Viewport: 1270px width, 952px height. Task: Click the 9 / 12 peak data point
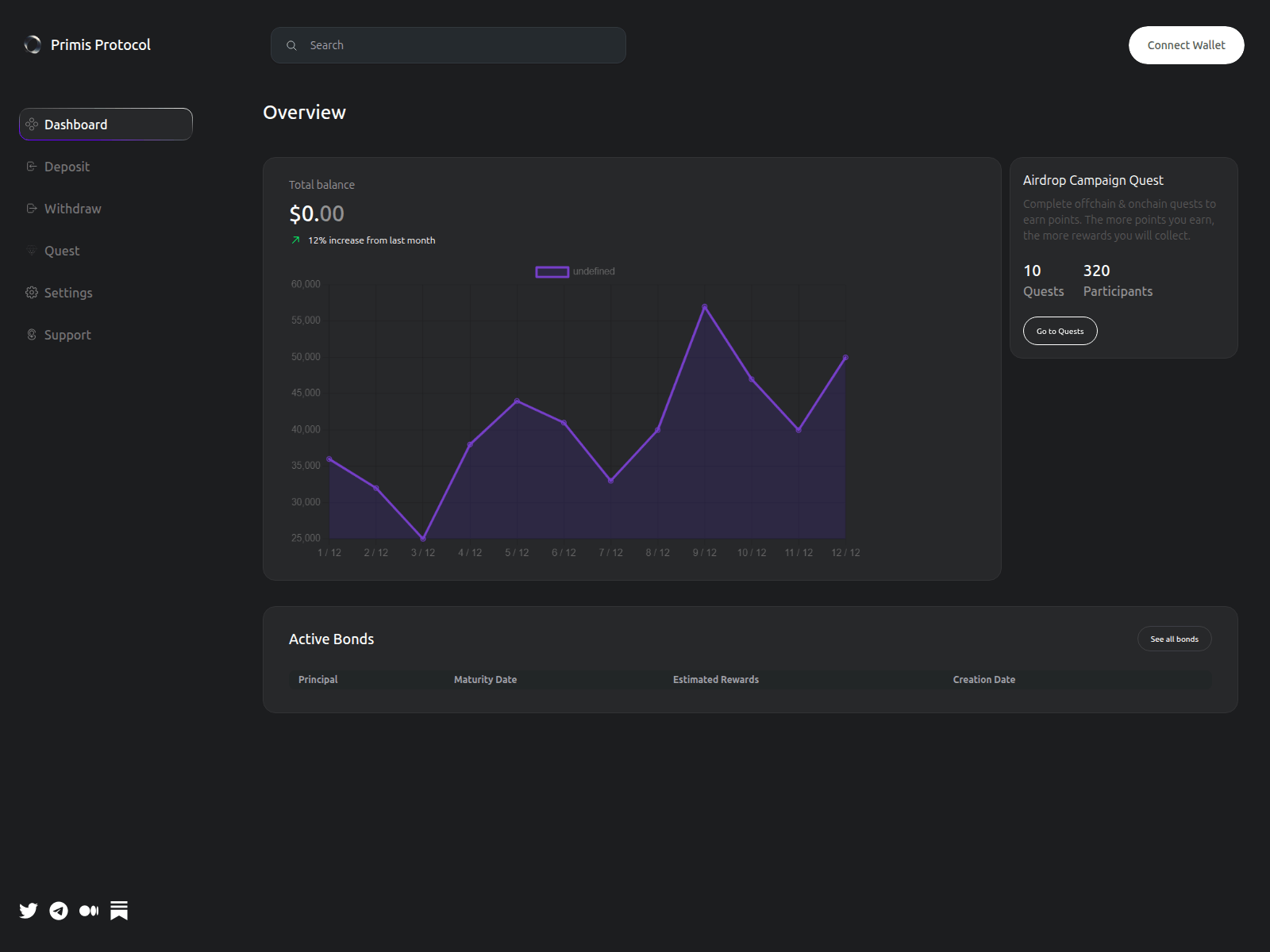click(x=704, y=307)
